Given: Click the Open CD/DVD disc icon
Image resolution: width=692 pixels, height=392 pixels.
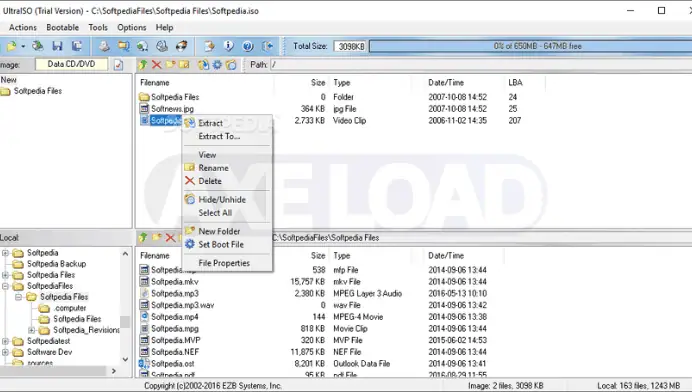Looking at the screenshot, I should point(38,46).
